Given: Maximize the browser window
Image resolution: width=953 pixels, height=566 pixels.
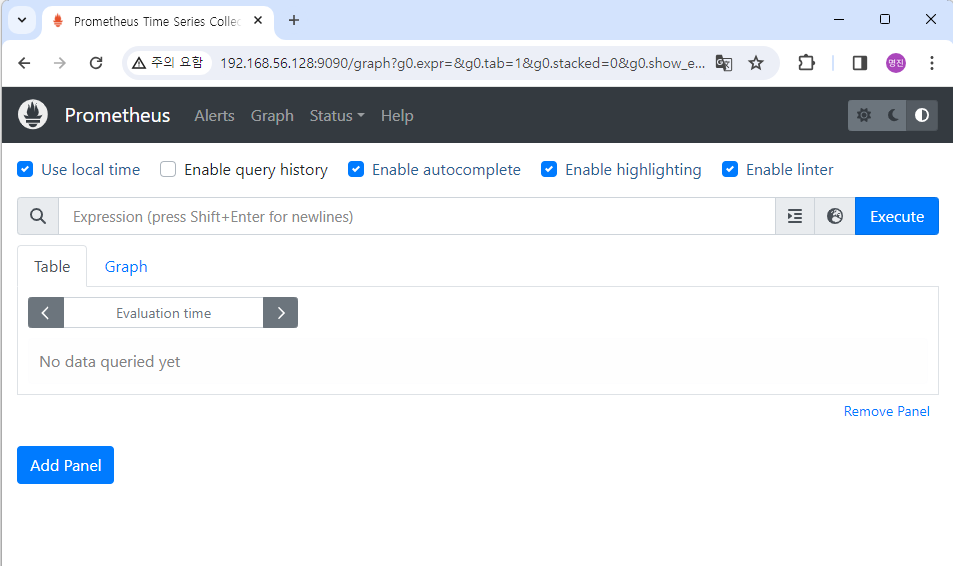Looking at the screenshot, I should point(885,19).
